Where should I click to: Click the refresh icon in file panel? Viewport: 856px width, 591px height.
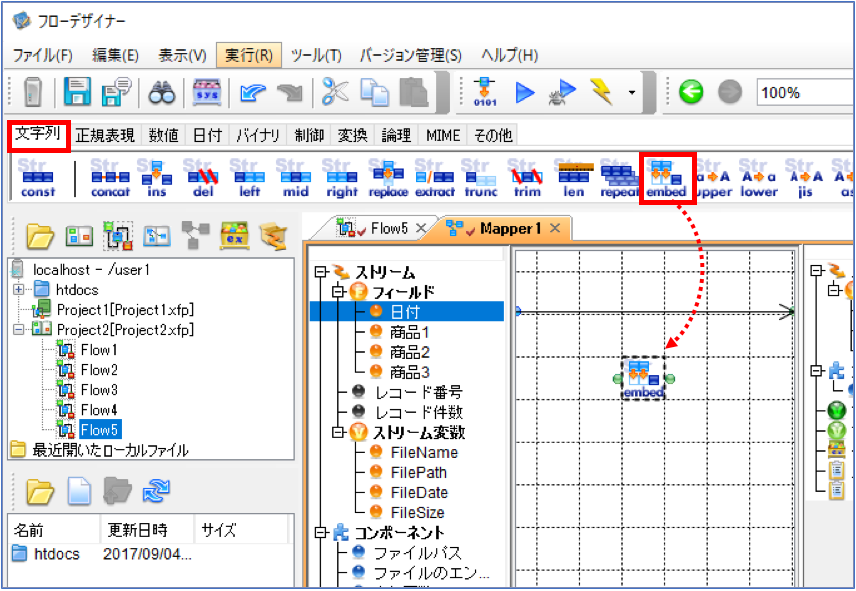point(156,491)
